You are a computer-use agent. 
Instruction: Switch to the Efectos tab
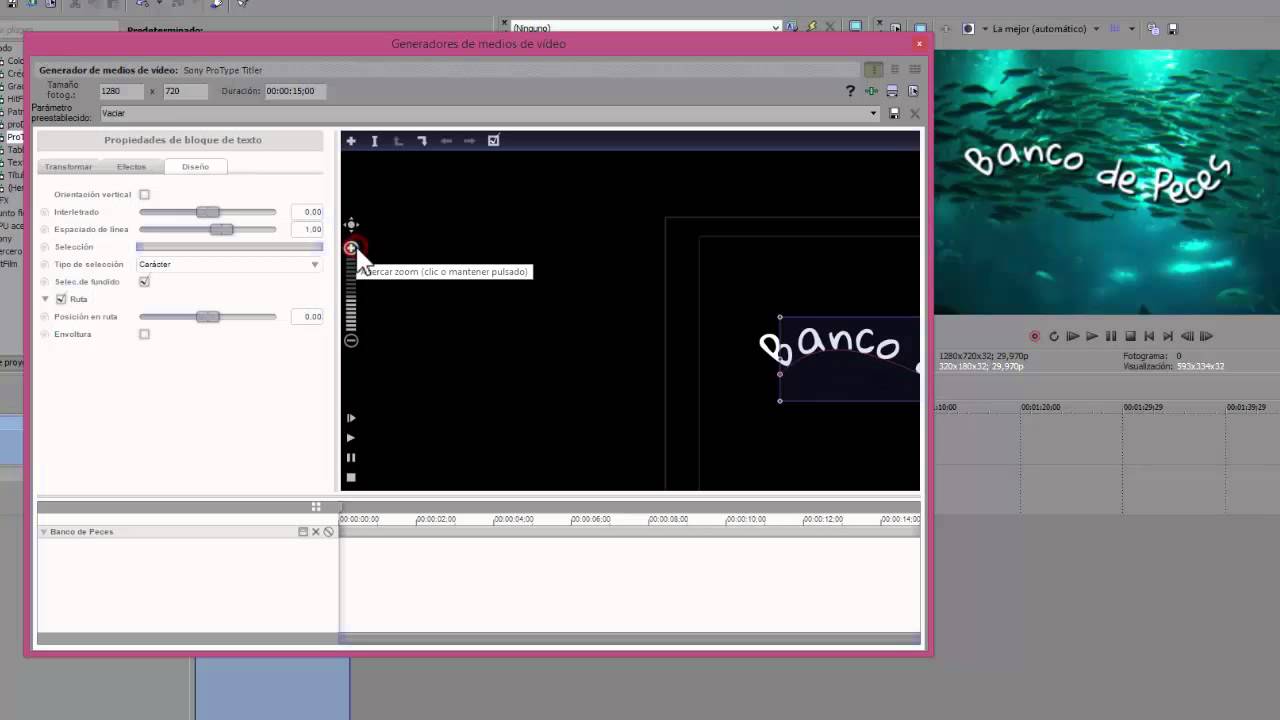[131, 167]
